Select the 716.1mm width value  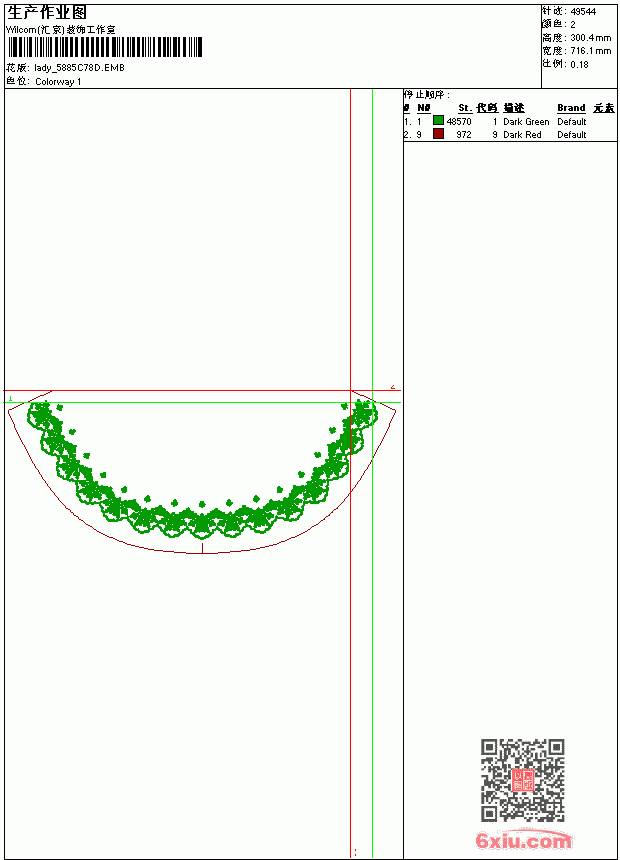click(591, 51)
